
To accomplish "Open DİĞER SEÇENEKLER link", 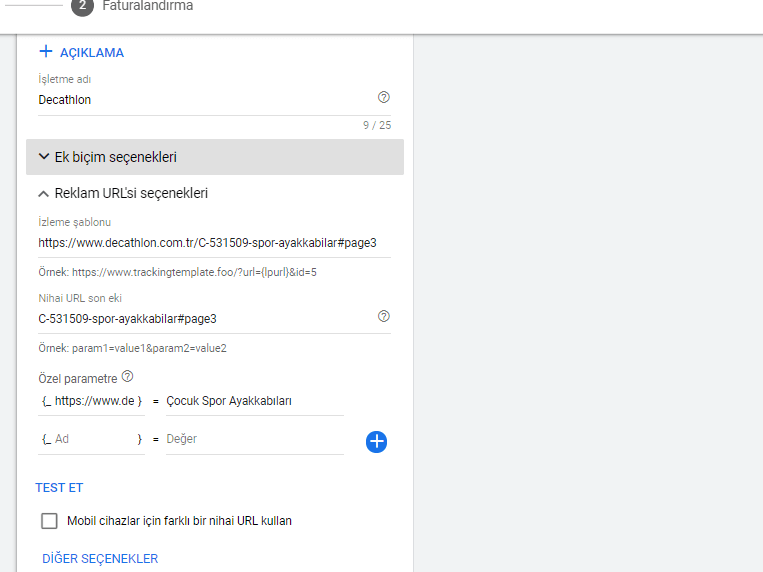I will click(x=100, y=559).
